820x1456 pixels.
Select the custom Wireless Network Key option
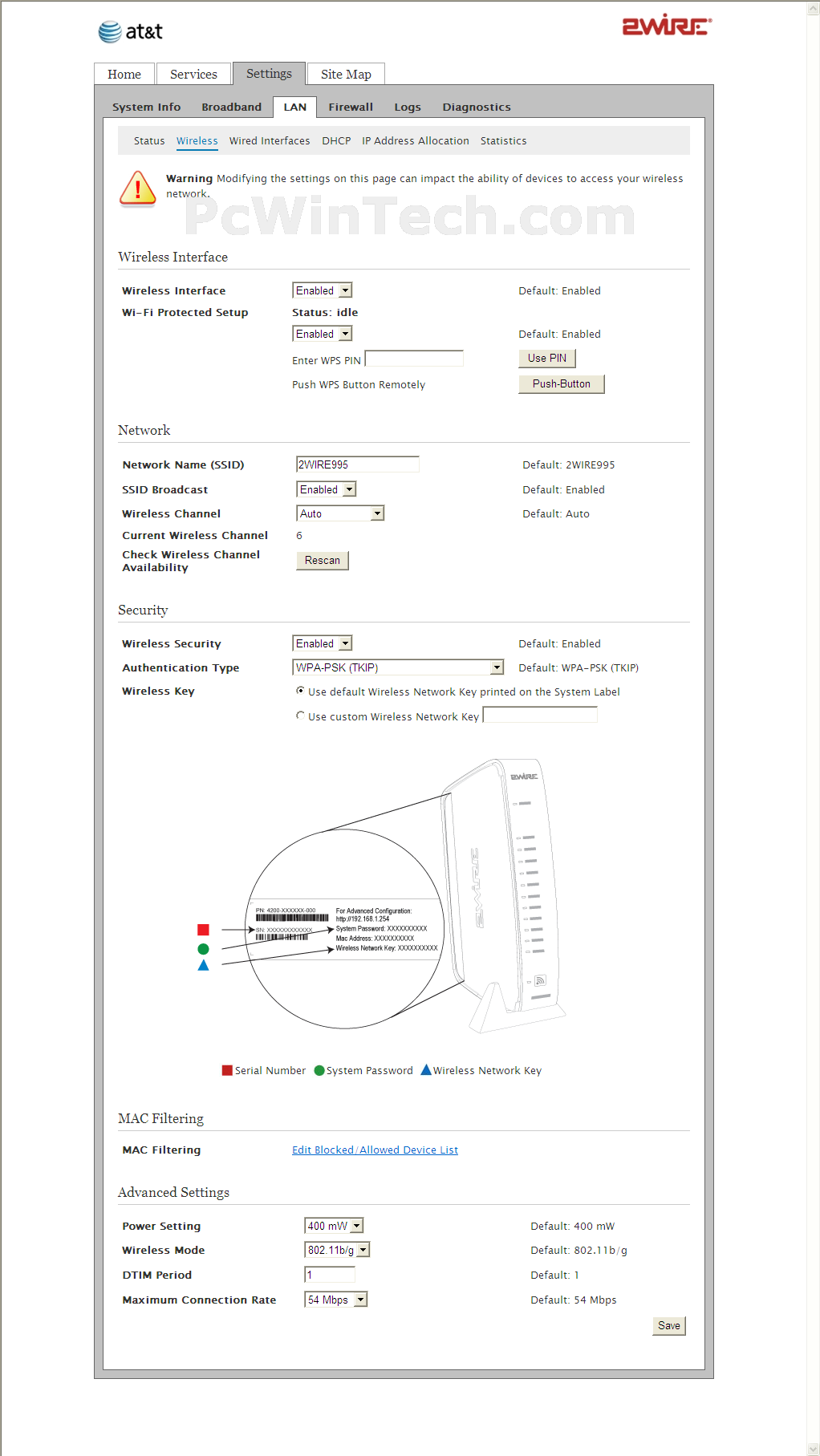pos(300,716)
